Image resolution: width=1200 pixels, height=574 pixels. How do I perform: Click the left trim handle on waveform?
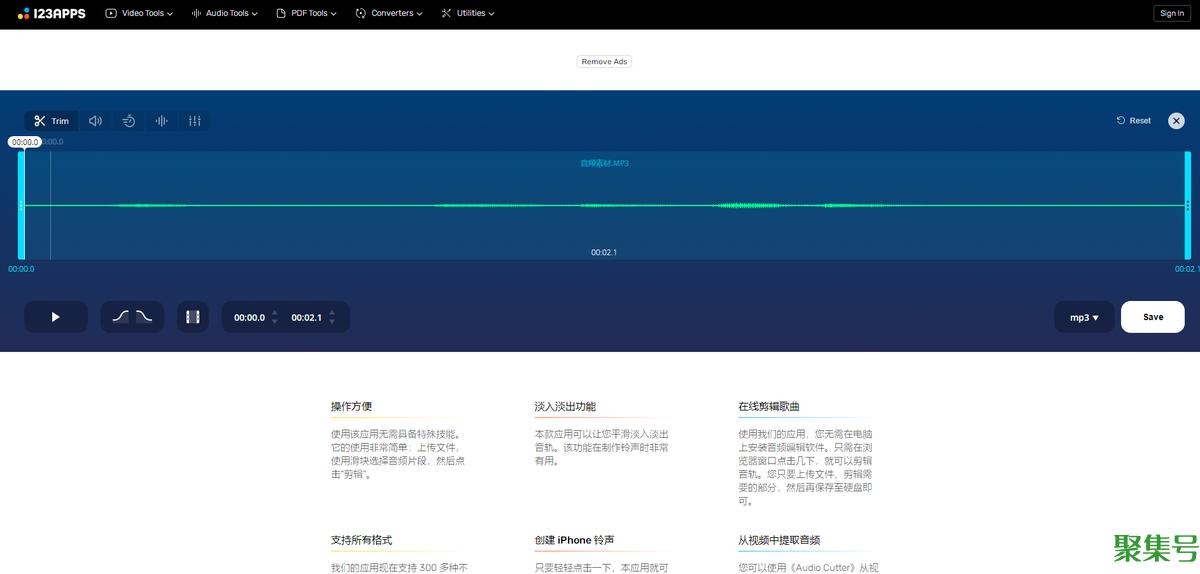click(x=21, y=205)
